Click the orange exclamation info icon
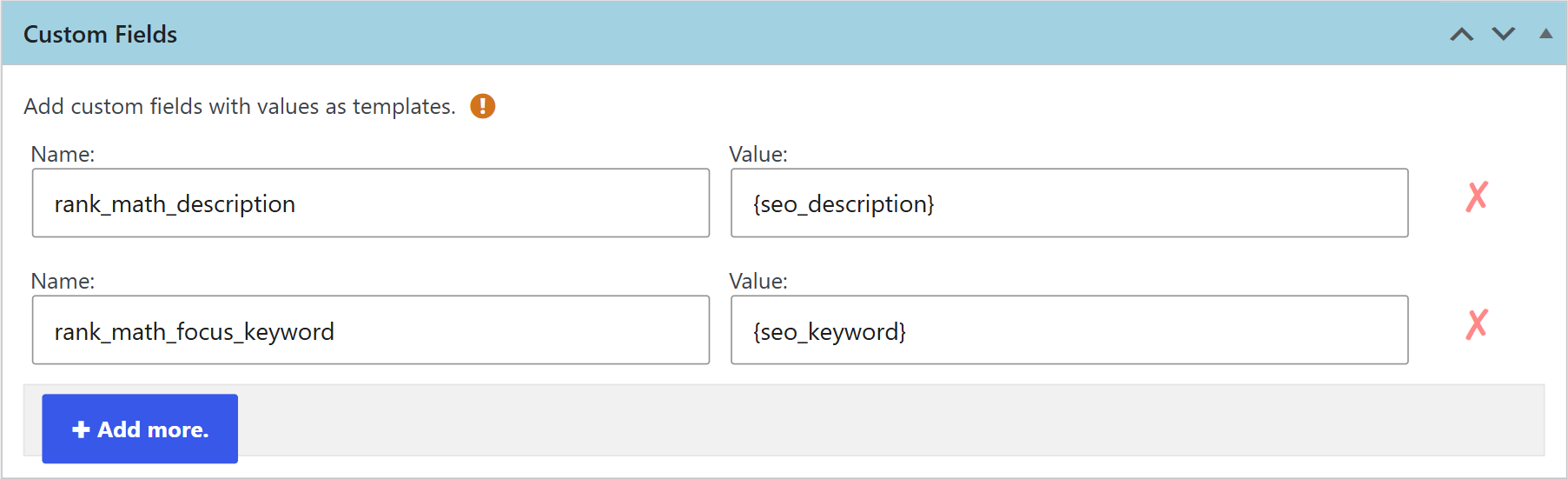The width and height of the screenshot is (1568, 479). tap(482, 106)
